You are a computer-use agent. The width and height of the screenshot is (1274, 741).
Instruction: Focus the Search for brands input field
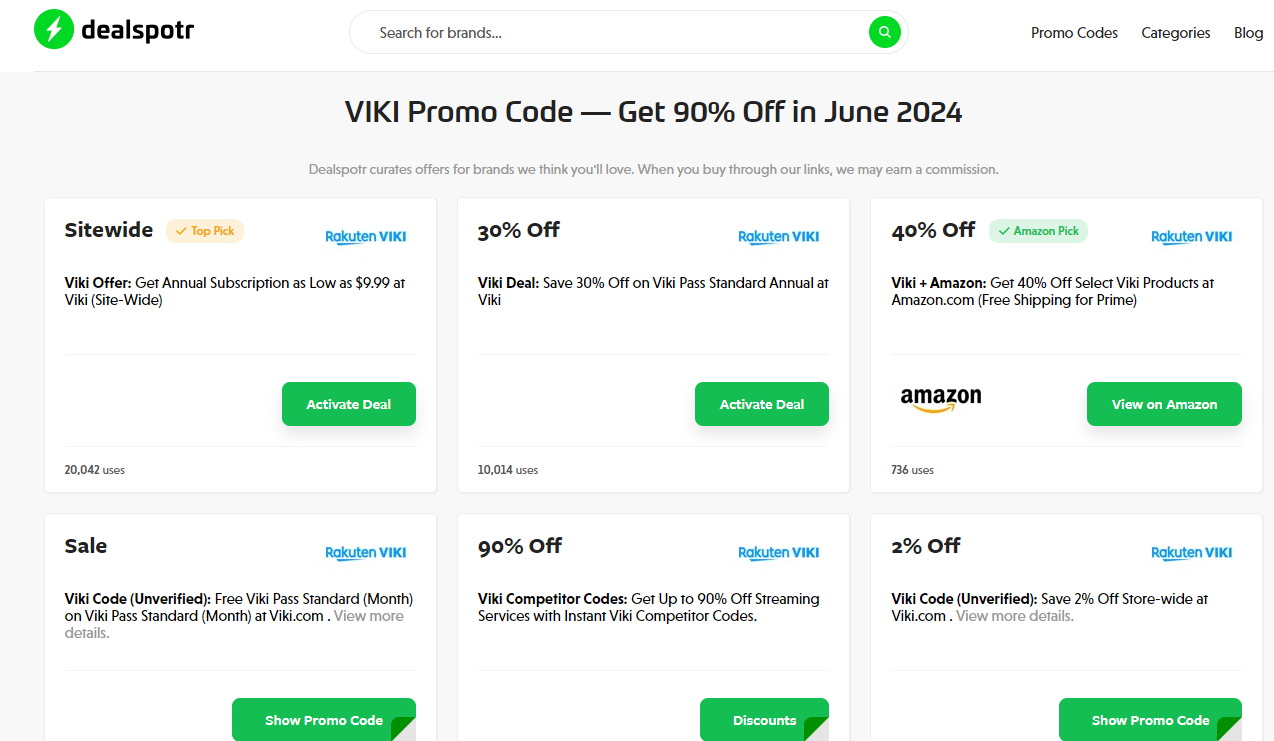click(610, 33)
